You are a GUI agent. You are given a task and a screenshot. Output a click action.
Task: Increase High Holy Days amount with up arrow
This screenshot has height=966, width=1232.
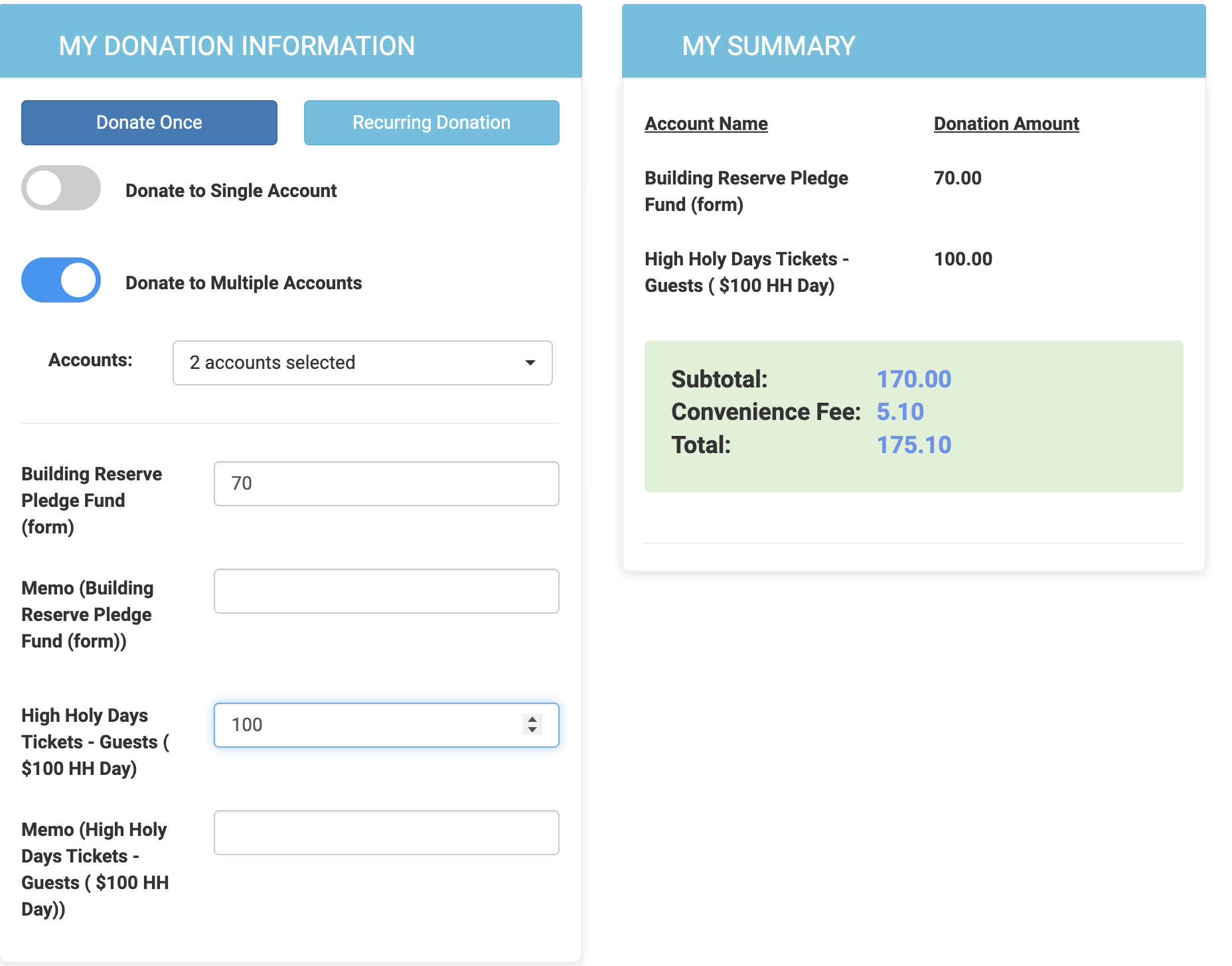click(x=532, y=719)
